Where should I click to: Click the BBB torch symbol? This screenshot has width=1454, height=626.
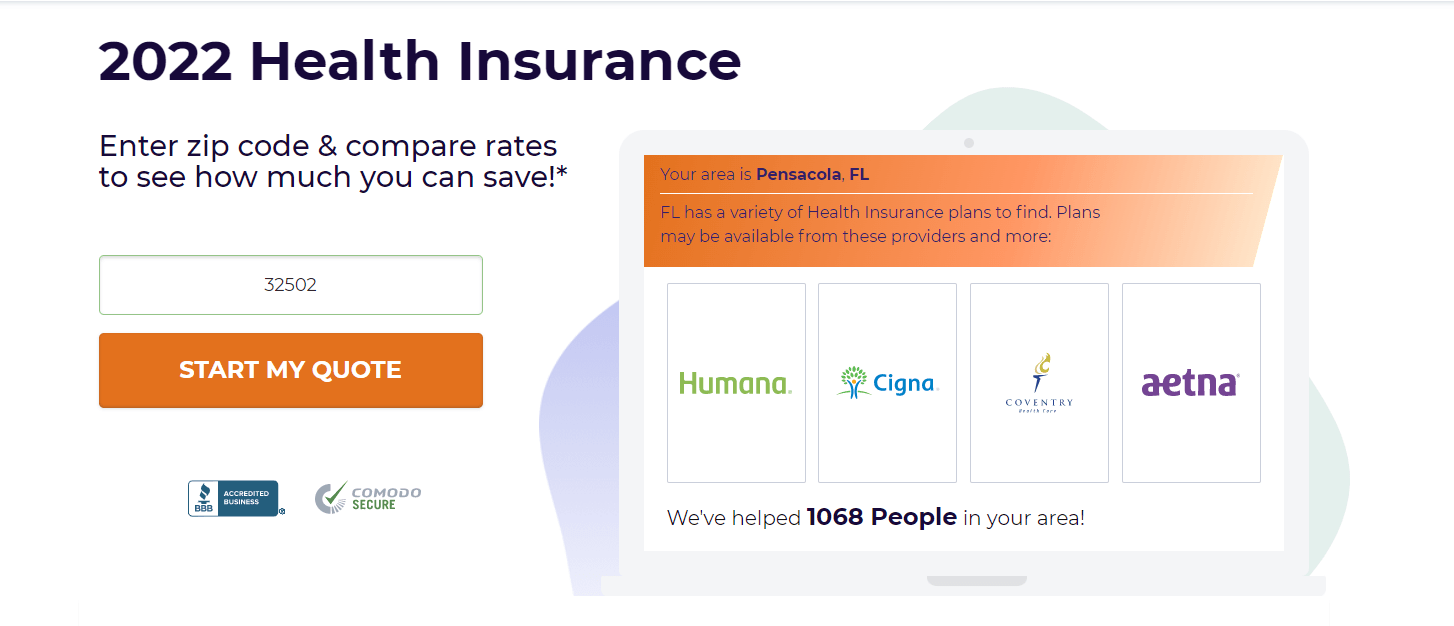click(x=203, y=494)
